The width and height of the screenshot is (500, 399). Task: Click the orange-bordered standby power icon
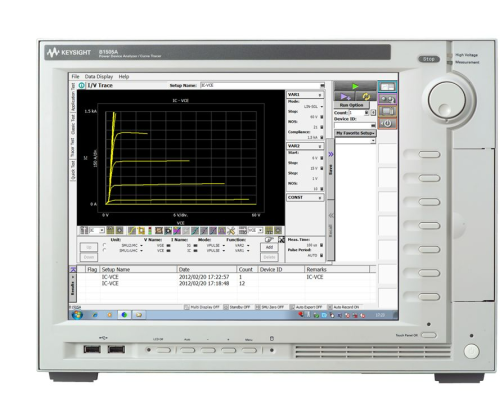coord(387,123)
